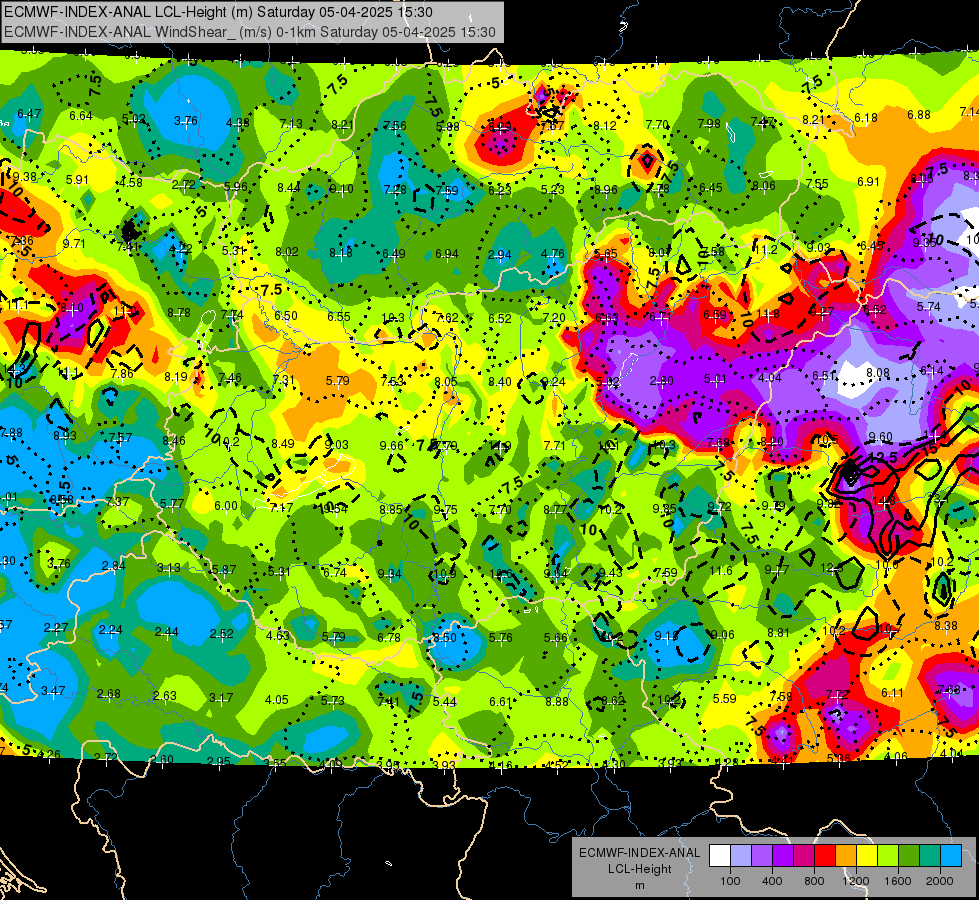Viewport: 979px width, 900px height.
Task: Click the legend label 'ECMWF-INDEX-ANAL'
Action: click(639, 853)
